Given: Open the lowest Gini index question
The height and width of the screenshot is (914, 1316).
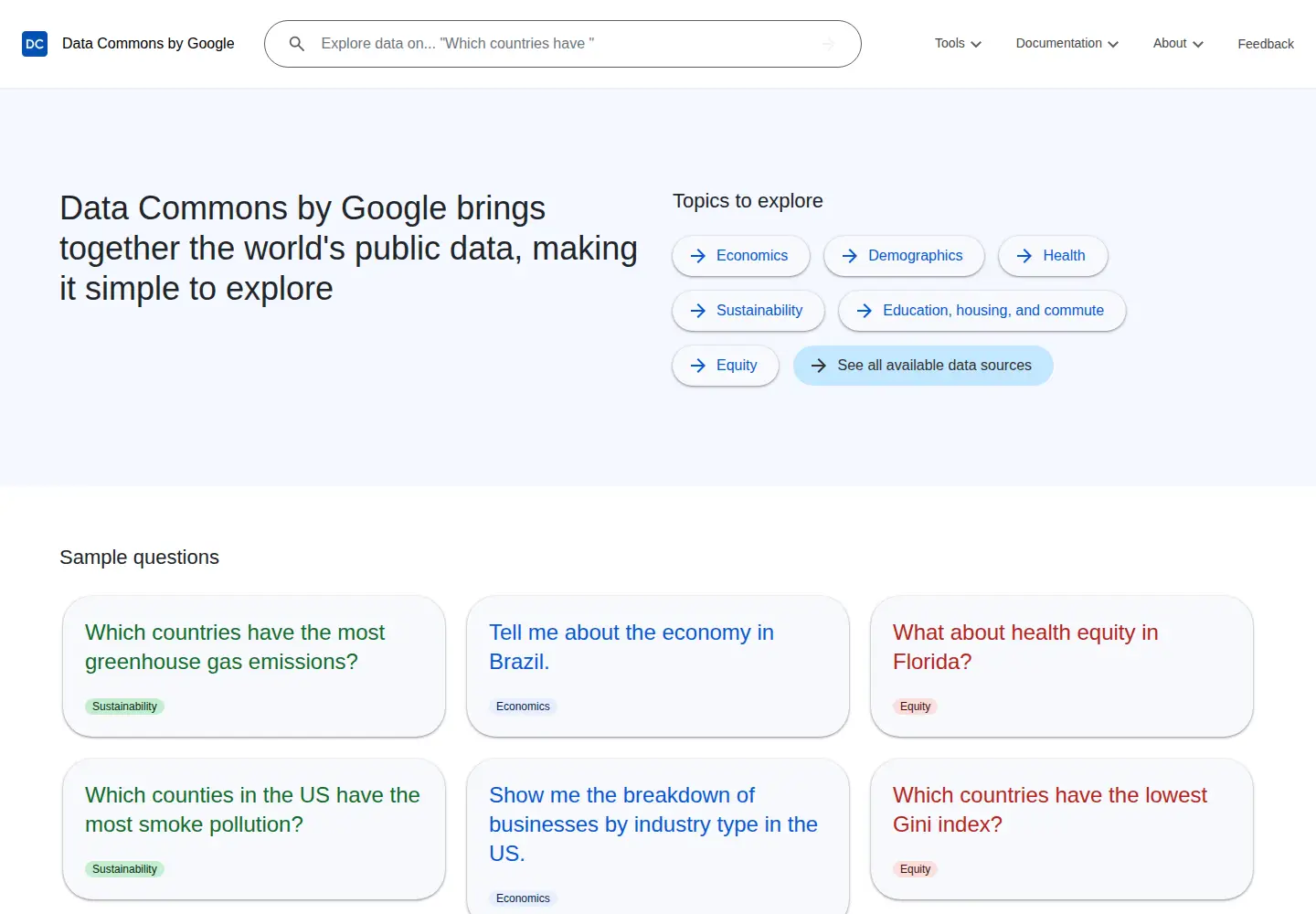Looking at the screenshot, I should [1062, 829].
